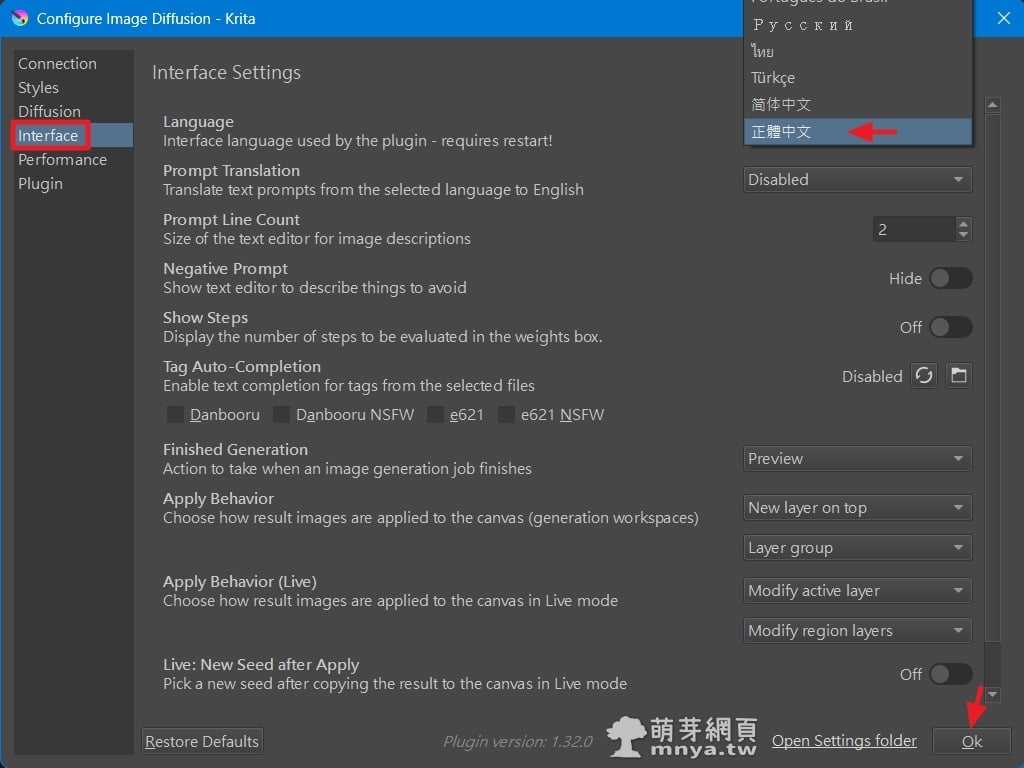1024x768 pixels.
Task: Expand the Modify active layer dropdown
Action: (x=857, y=591)
